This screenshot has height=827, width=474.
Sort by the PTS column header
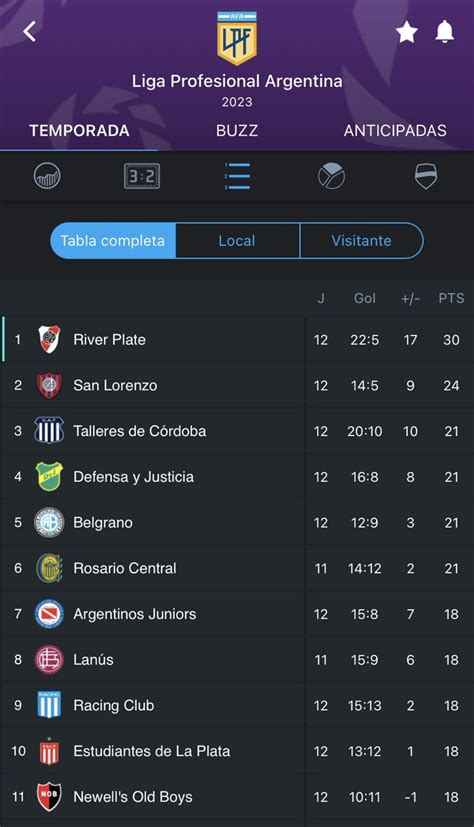pyautogui.click(x=451, y=298)
